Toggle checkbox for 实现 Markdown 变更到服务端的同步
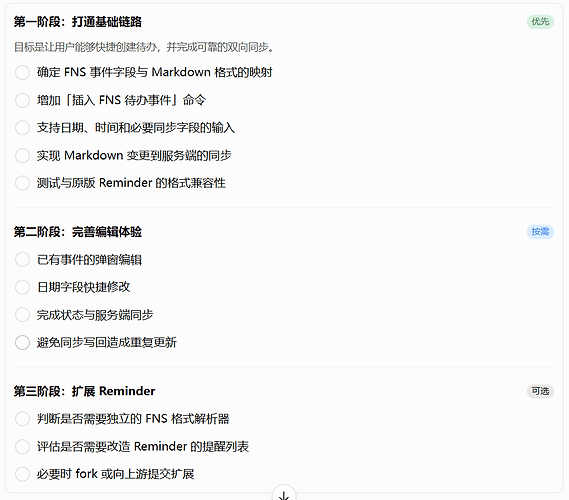 click(22, 155)
